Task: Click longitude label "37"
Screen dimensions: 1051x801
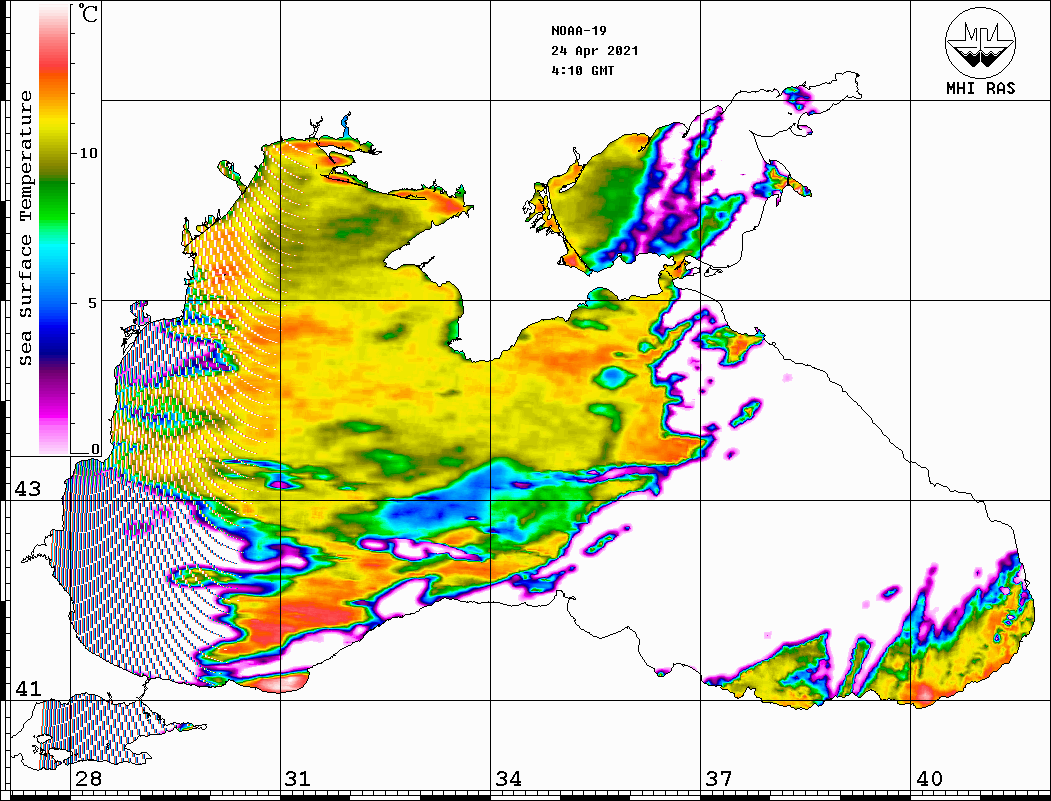Action: coord(719,779)
